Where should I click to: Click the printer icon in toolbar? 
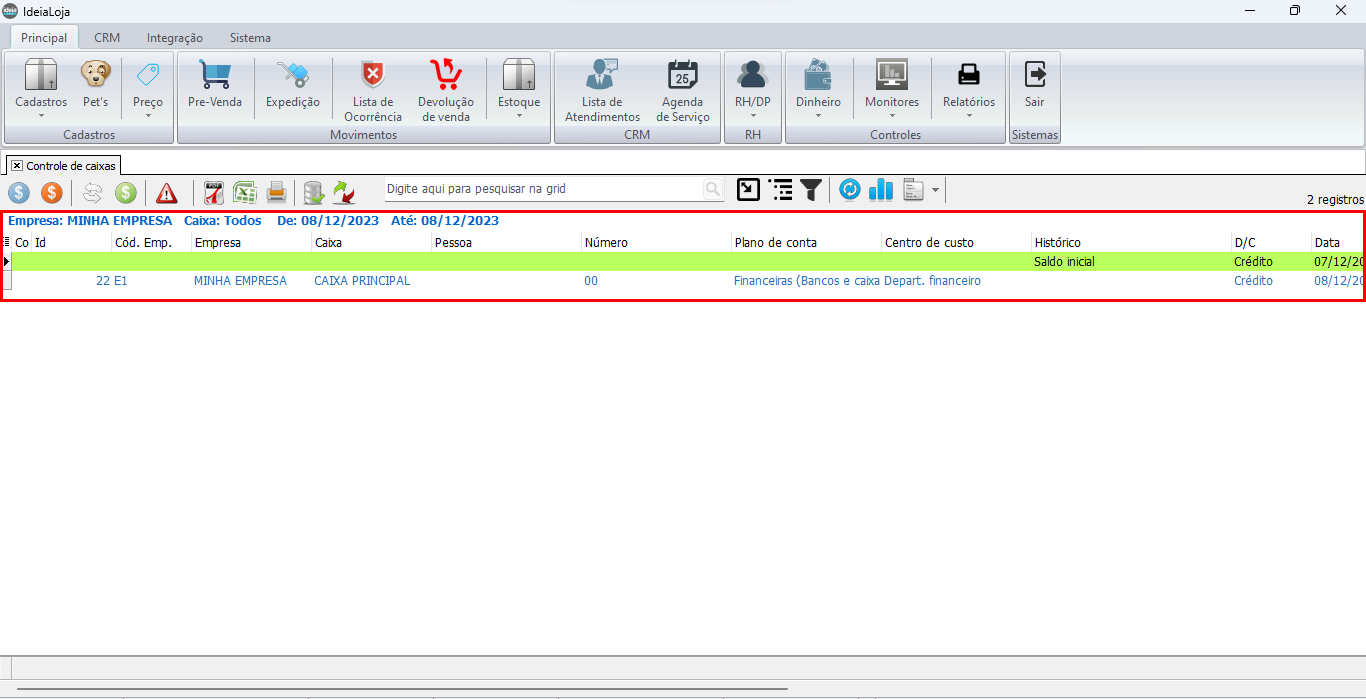tap(276, 191)
